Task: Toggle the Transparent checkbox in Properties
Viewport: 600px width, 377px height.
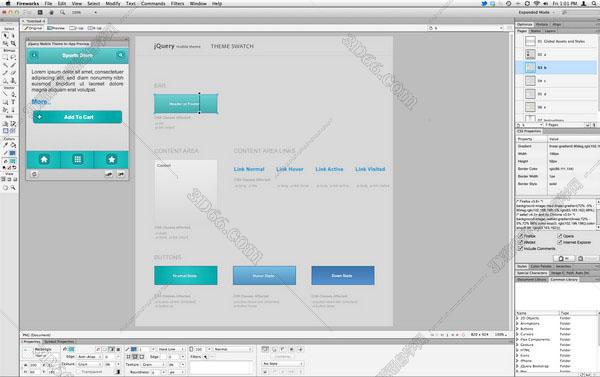Action: (78, 372)
